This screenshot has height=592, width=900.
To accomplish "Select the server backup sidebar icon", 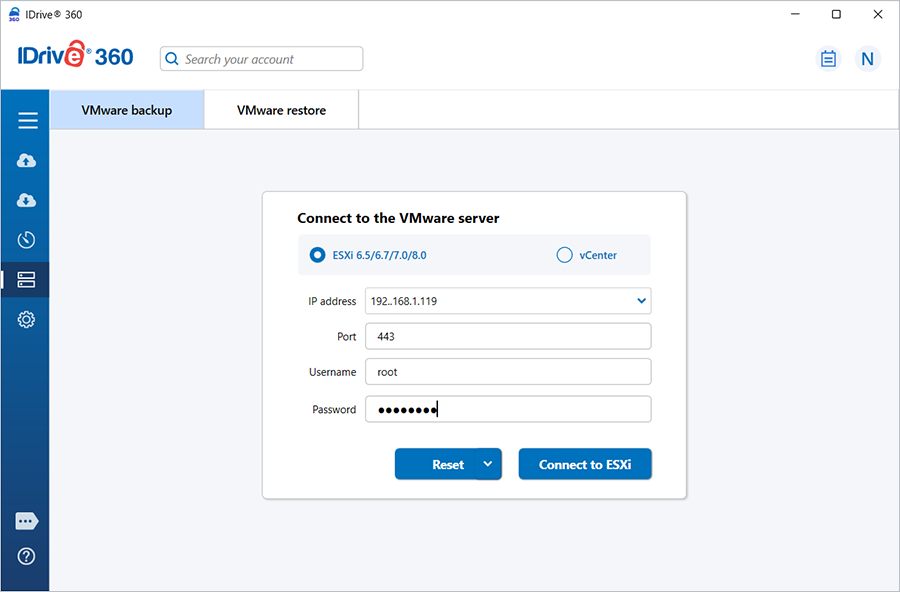I will 27,280.
